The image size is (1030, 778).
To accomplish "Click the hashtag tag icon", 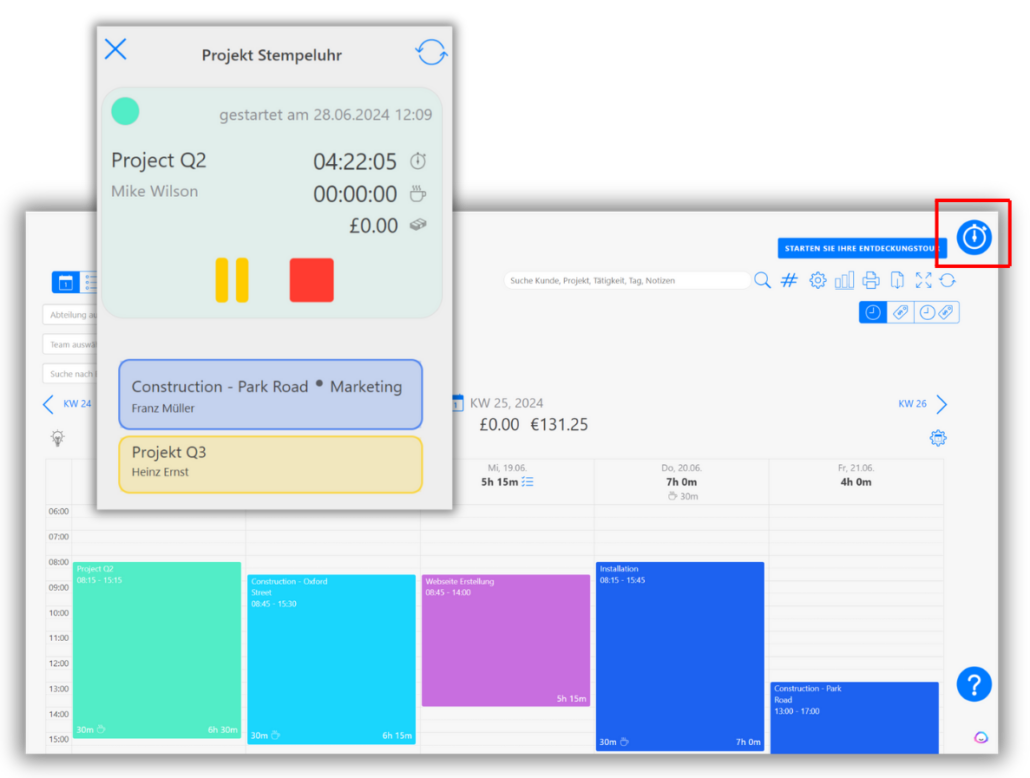I will [789, 281].
